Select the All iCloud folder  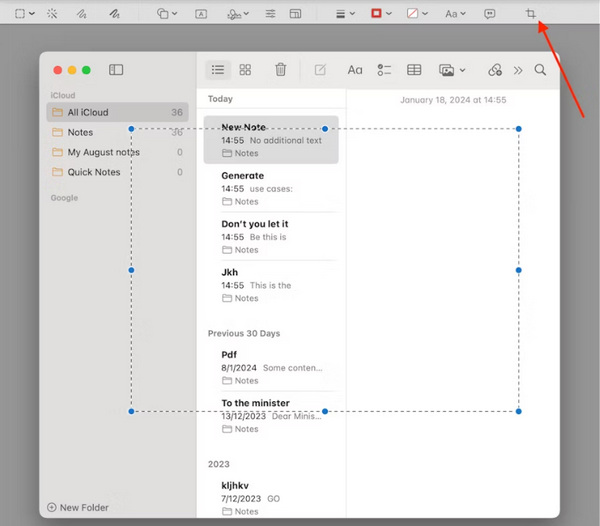(117, 112)
